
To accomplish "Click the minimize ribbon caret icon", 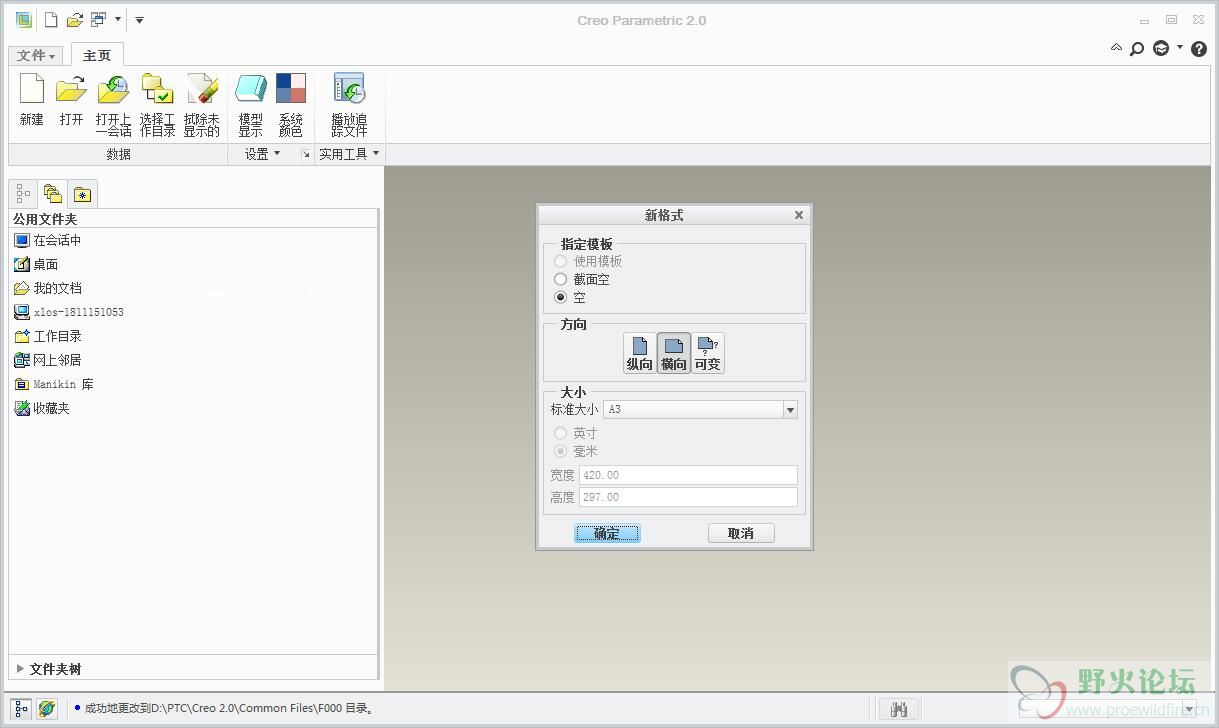I will (1116, 47).
